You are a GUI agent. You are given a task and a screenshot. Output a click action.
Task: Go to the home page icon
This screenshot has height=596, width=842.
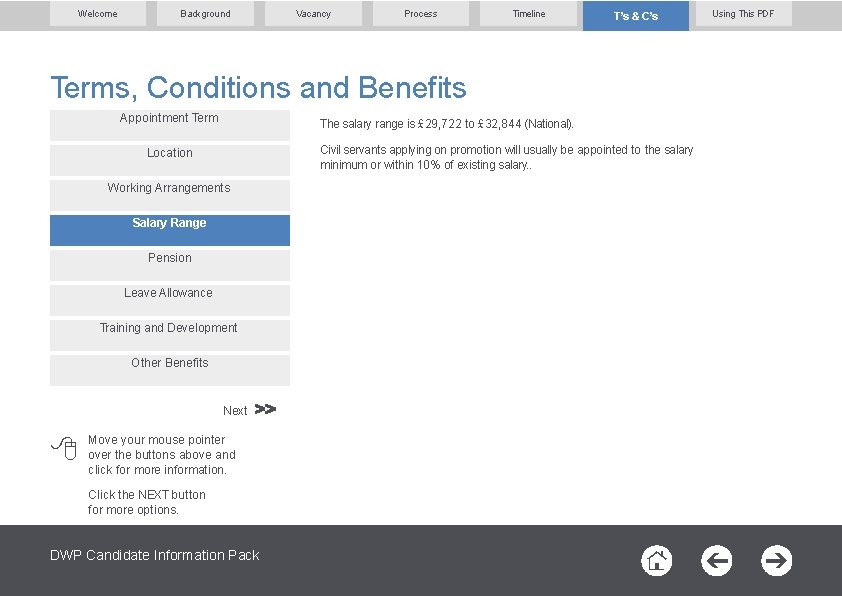[x=656, y=561]
